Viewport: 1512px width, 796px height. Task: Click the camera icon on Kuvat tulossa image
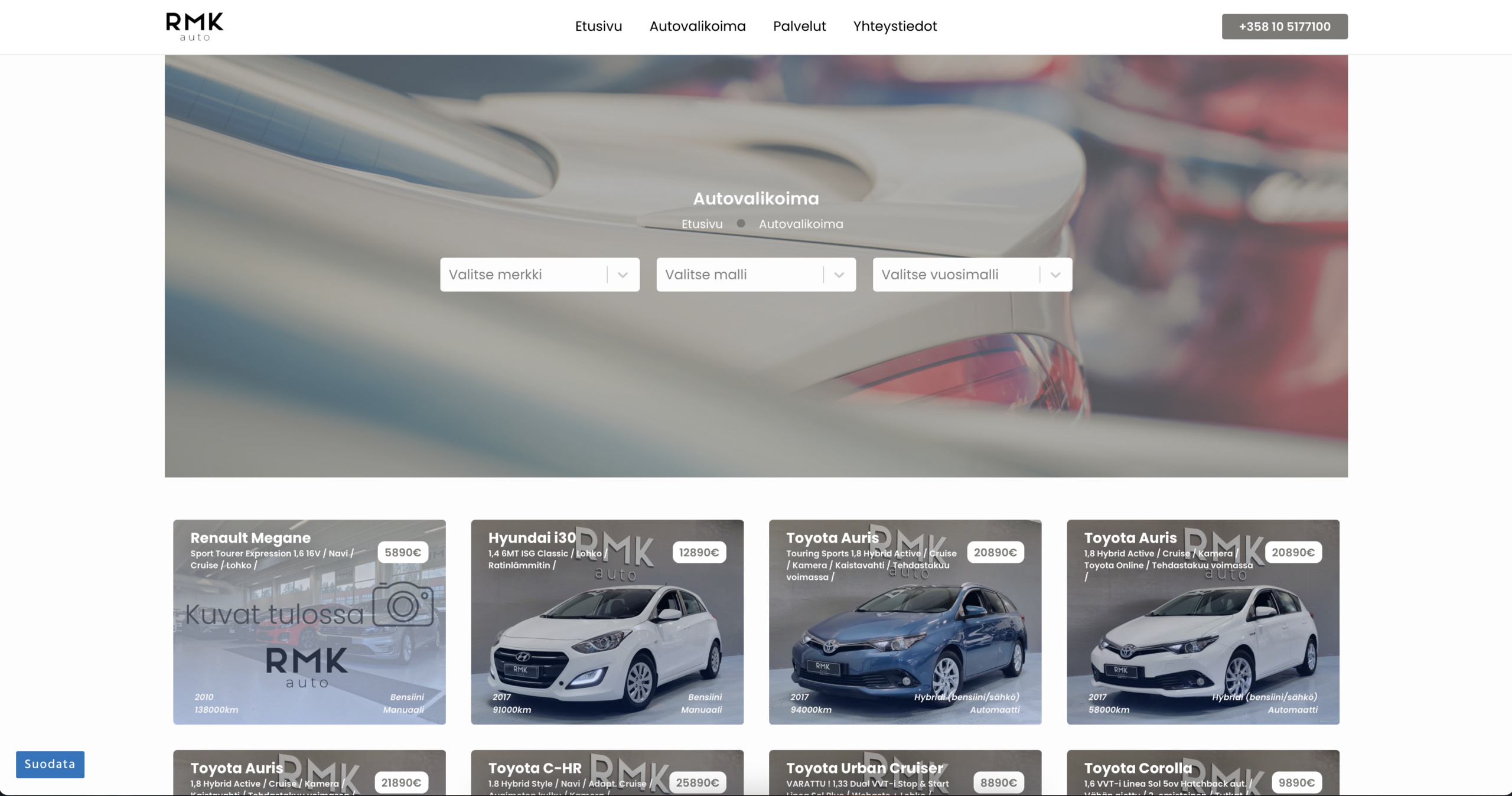coord(403,604)
